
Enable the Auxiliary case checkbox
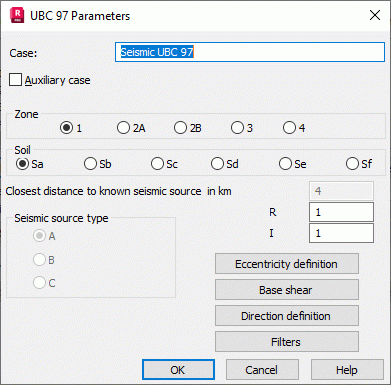click(15, 80)
